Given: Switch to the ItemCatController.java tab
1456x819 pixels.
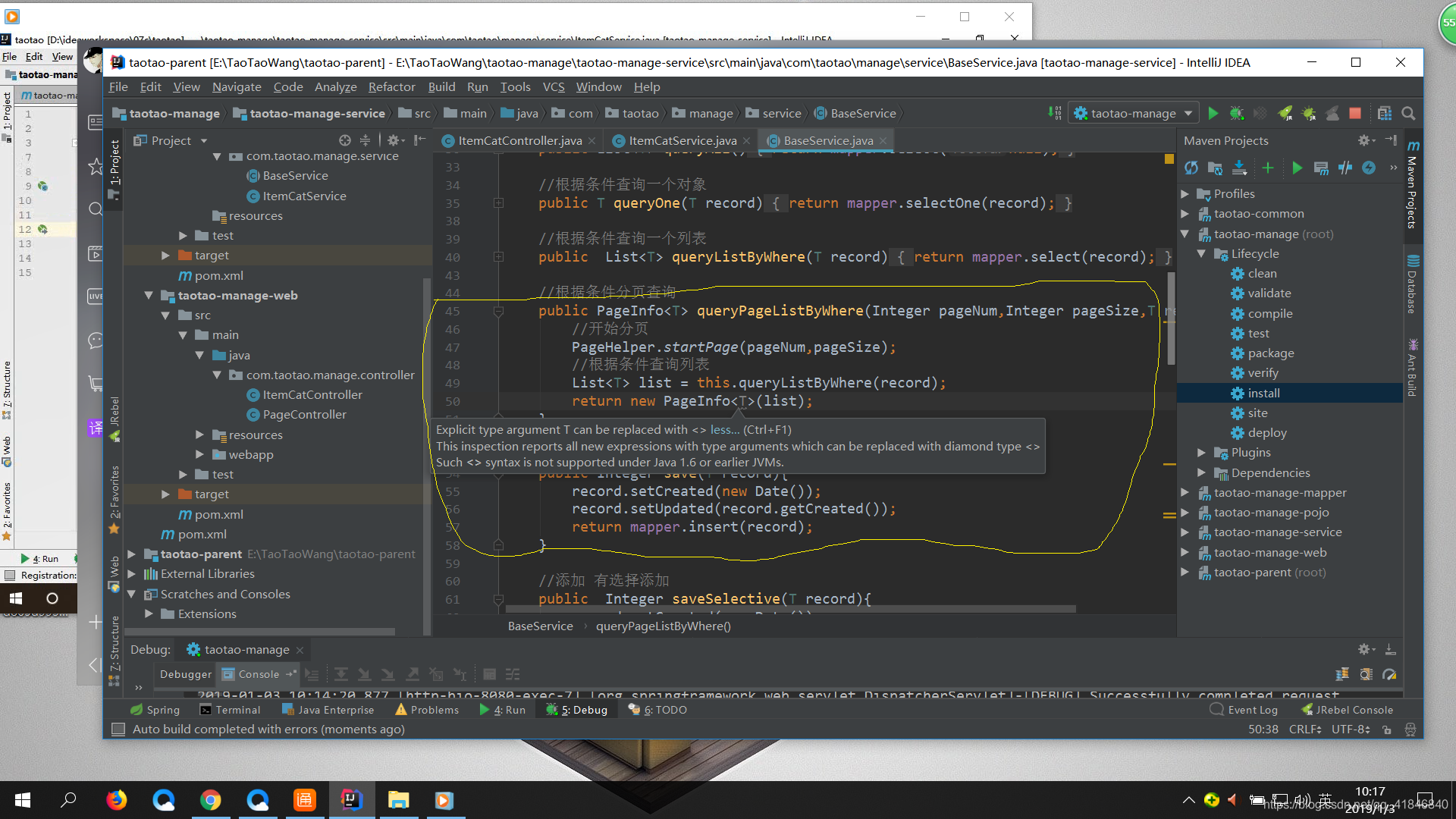Looking at the screenshot, I should pos(519,141).
